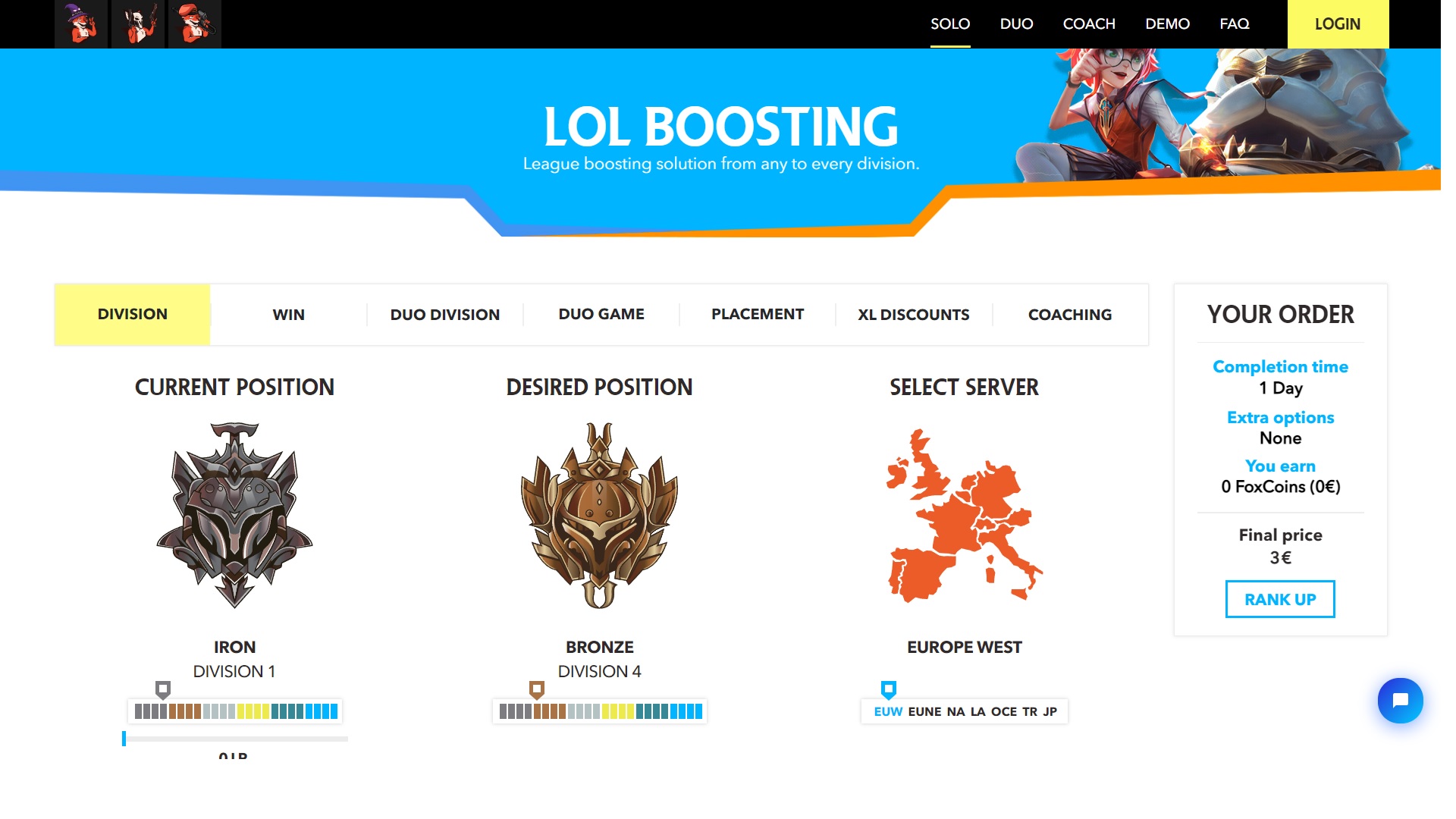Click the RANK UP order button

pyautogui.click(x=1280, y=599)
